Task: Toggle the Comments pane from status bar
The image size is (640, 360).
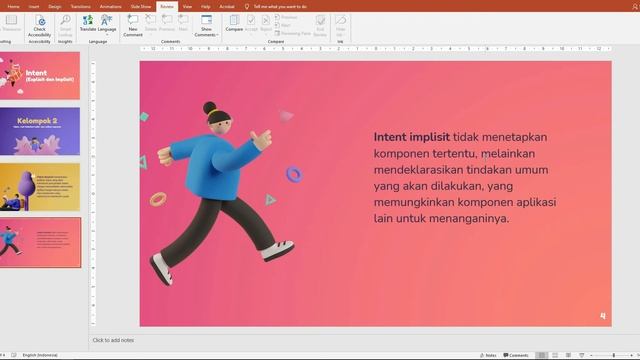Action: point(516,356)
